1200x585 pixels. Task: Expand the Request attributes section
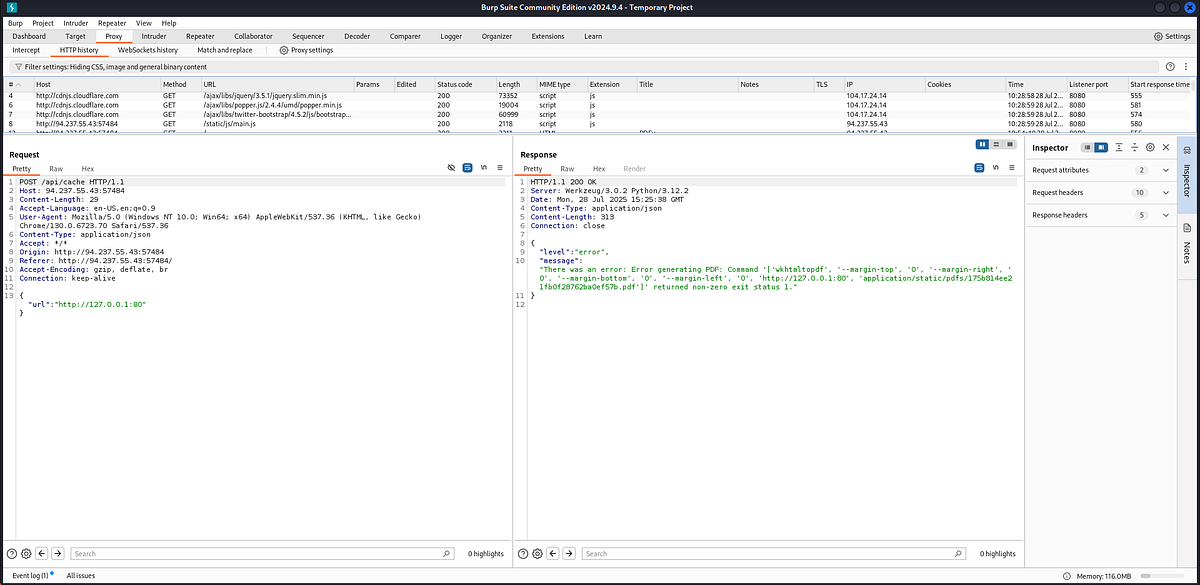pyautogui.click(x=1099, y=170)
